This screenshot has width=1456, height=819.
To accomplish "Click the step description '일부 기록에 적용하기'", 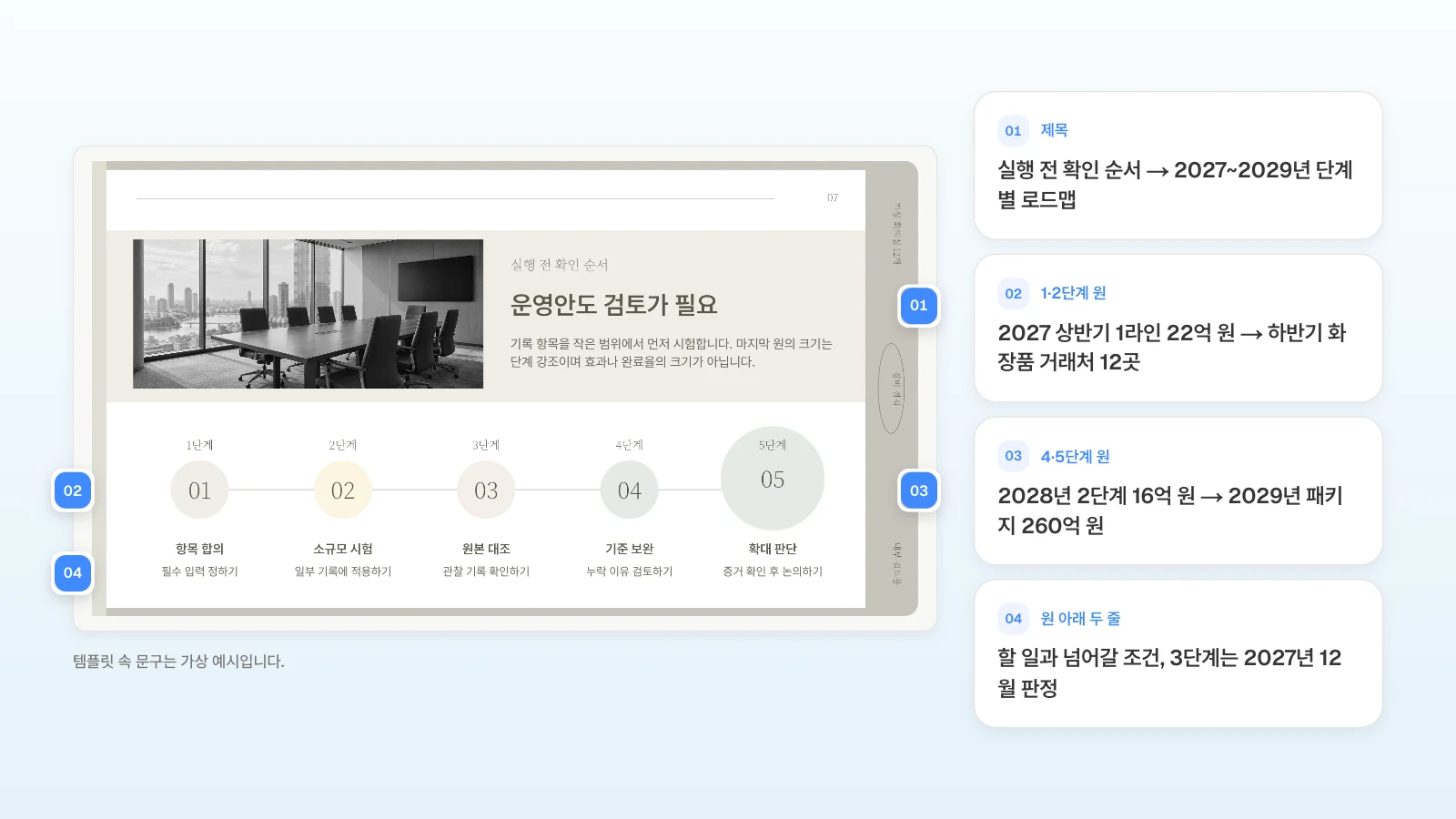I will [x=343, y=571].
